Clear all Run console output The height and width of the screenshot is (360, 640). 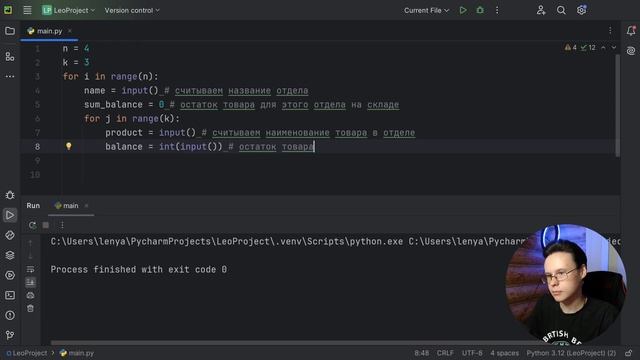tap(31, 309)
